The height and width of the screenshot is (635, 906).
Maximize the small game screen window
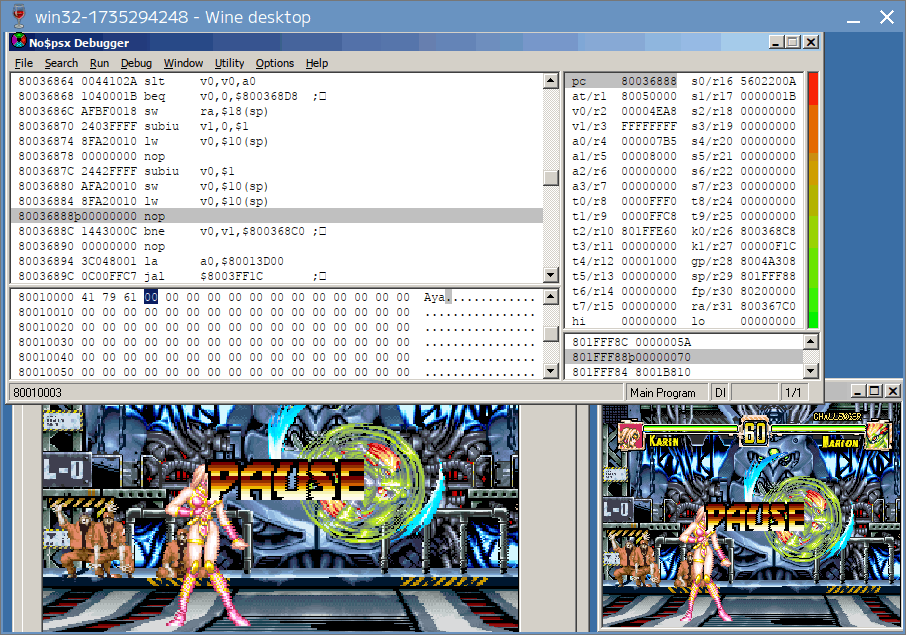pyautogui.click(x=875, y=391)
